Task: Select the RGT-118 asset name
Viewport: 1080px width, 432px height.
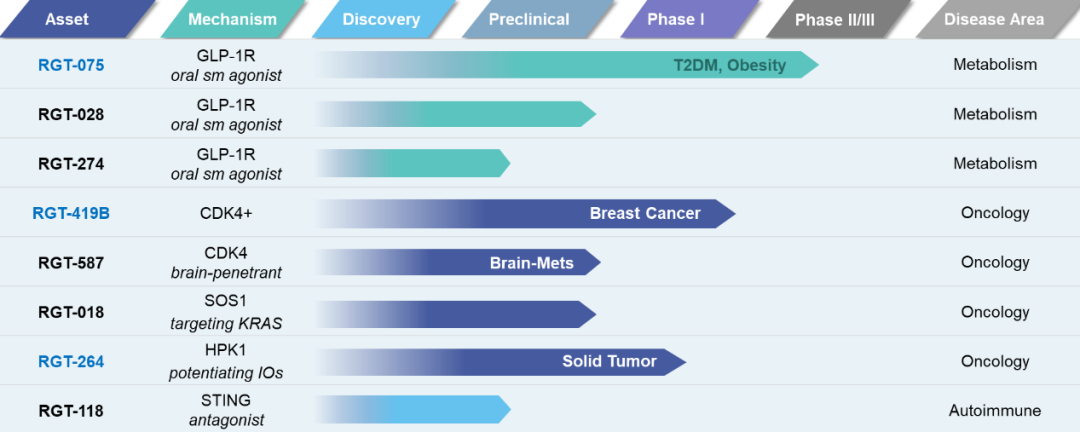Action: tap(71, 410)
